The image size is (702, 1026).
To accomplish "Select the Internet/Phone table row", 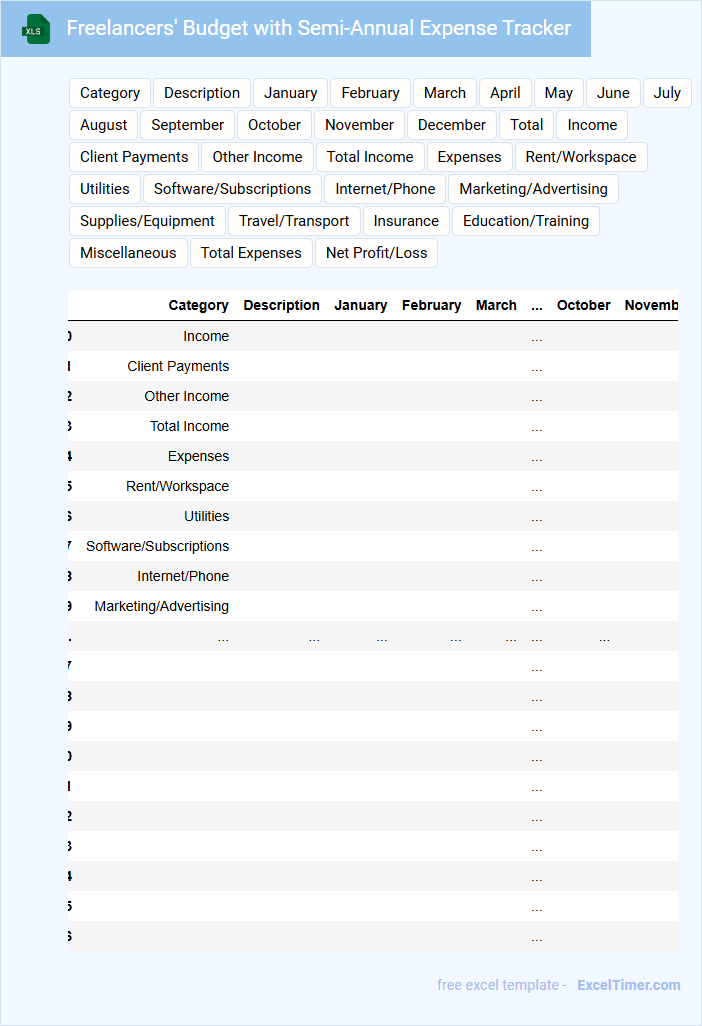I will click(373, 577).
